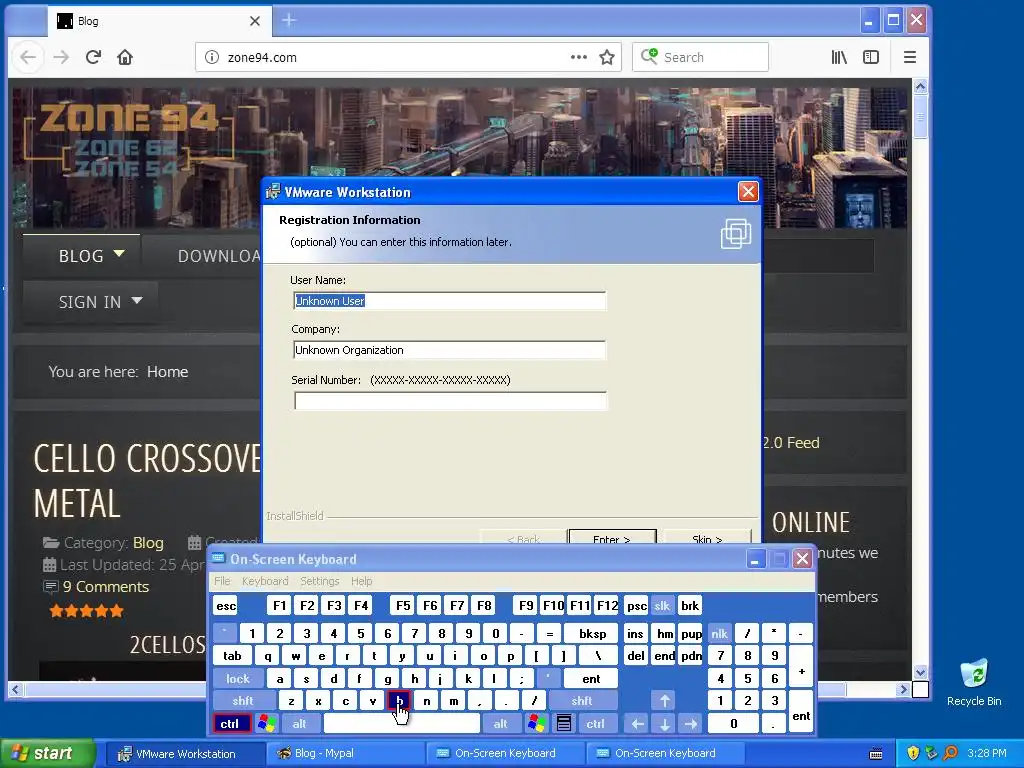Hit the spacebar on On-Screen Keyboard
The image size is (1024, 768).
point(402,724)
